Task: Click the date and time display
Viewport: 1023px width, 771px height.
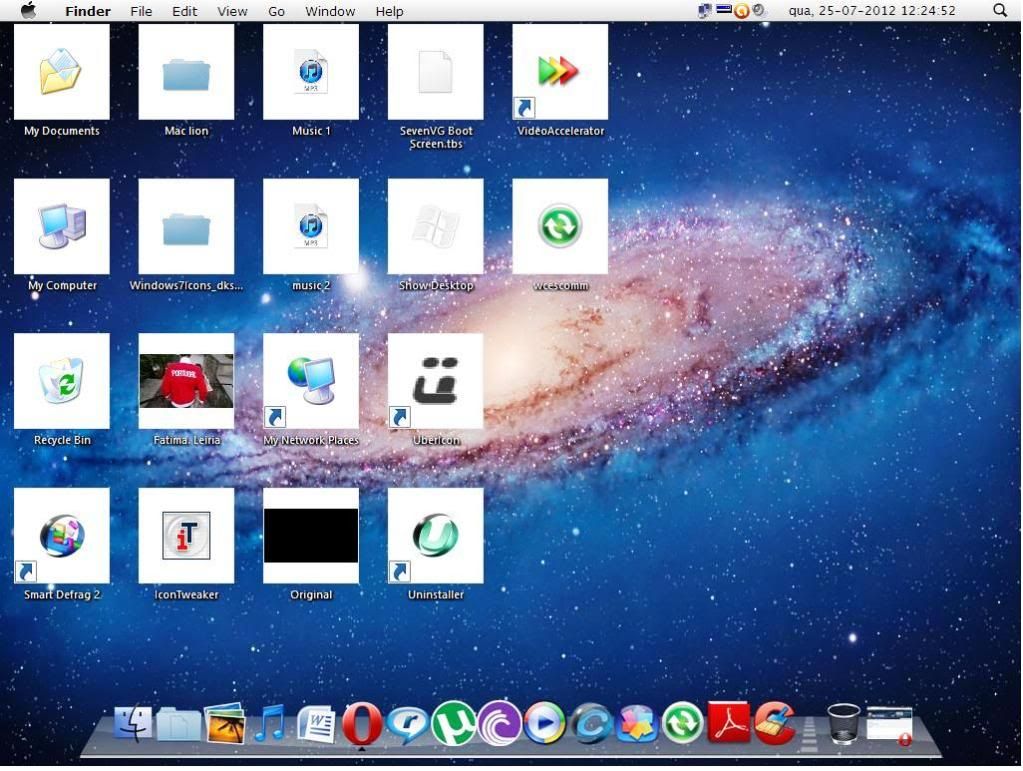Action: (871, 11)
